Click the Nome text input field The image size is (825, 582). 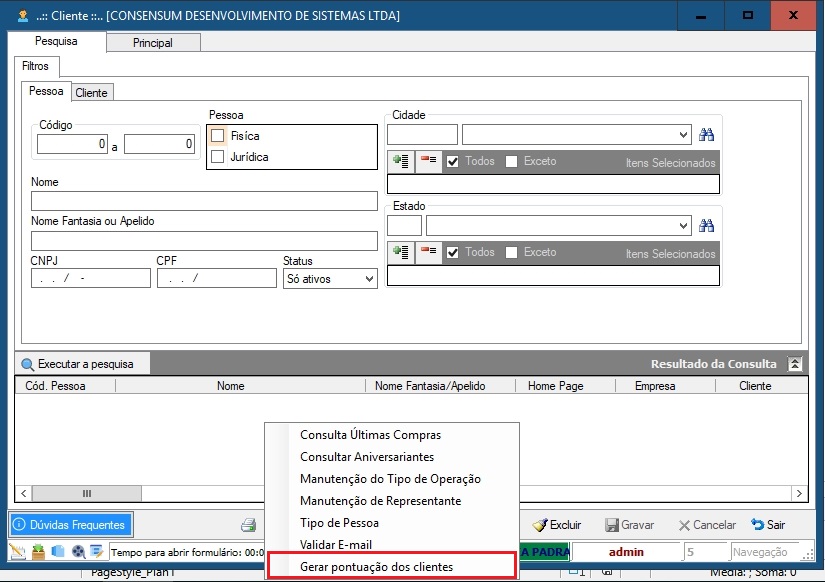click(204, 201)
